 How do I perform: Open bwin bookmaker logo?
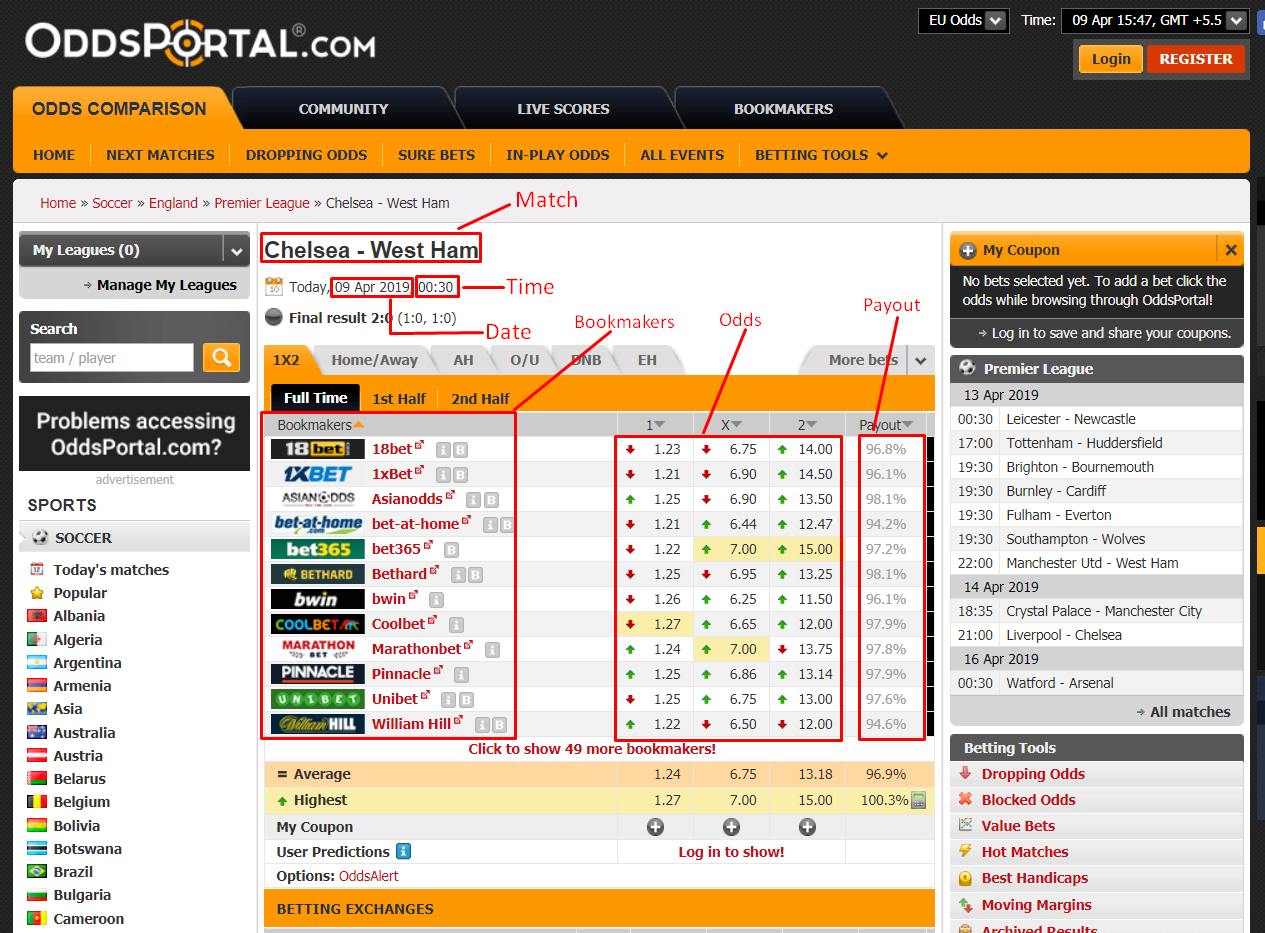pos(318,599)
